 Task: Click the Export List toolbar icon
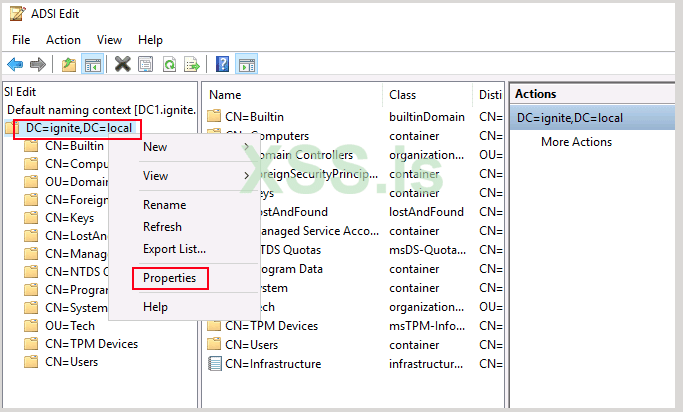point(192,65)
